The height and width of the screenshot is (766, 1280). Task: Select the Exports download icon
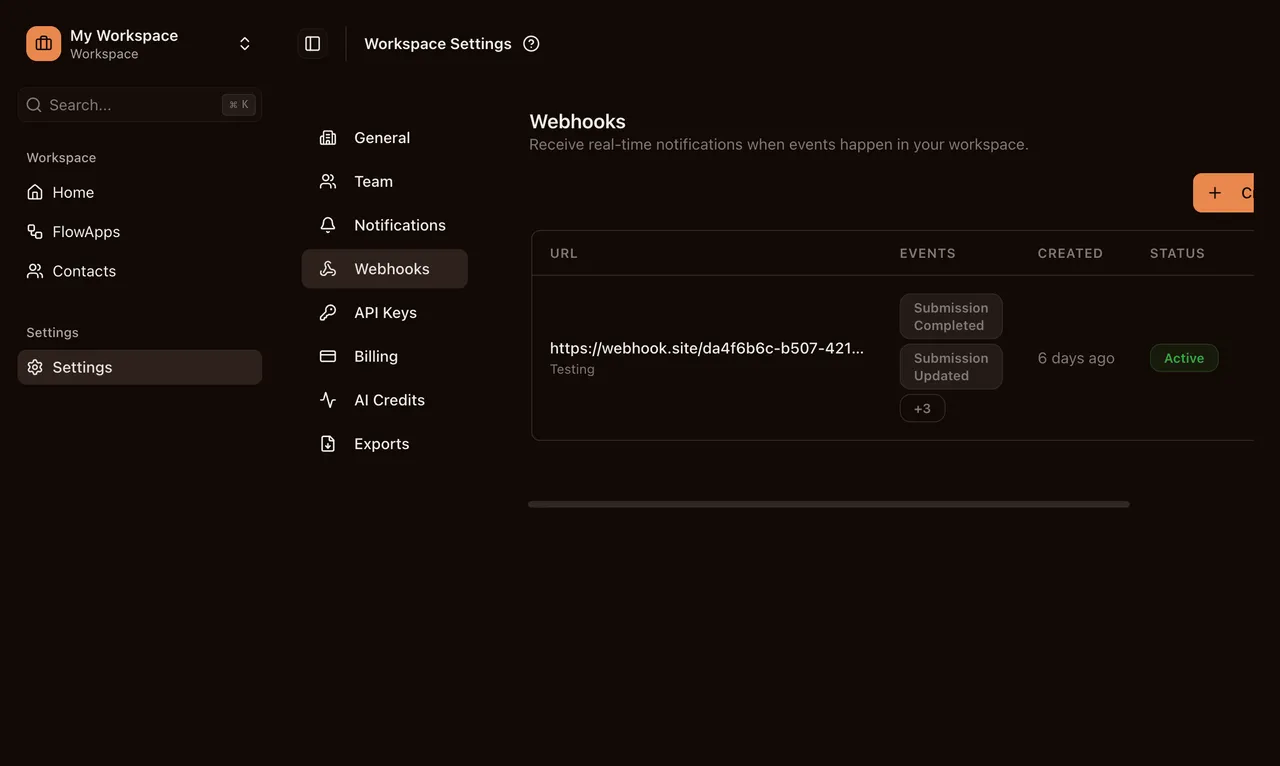328,443
